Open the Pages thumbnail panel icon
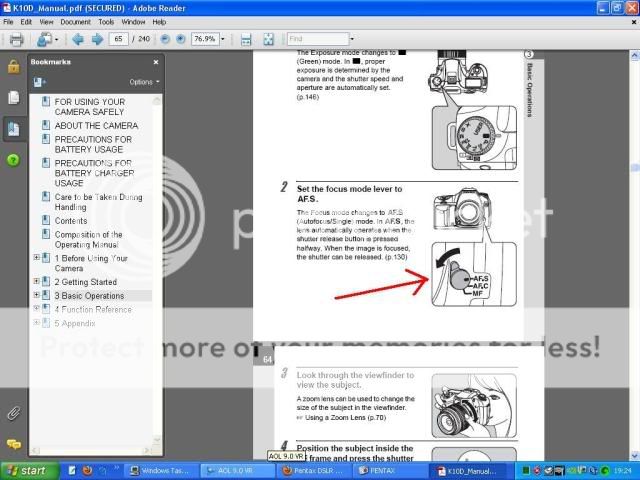 click(x=13, y=97)
